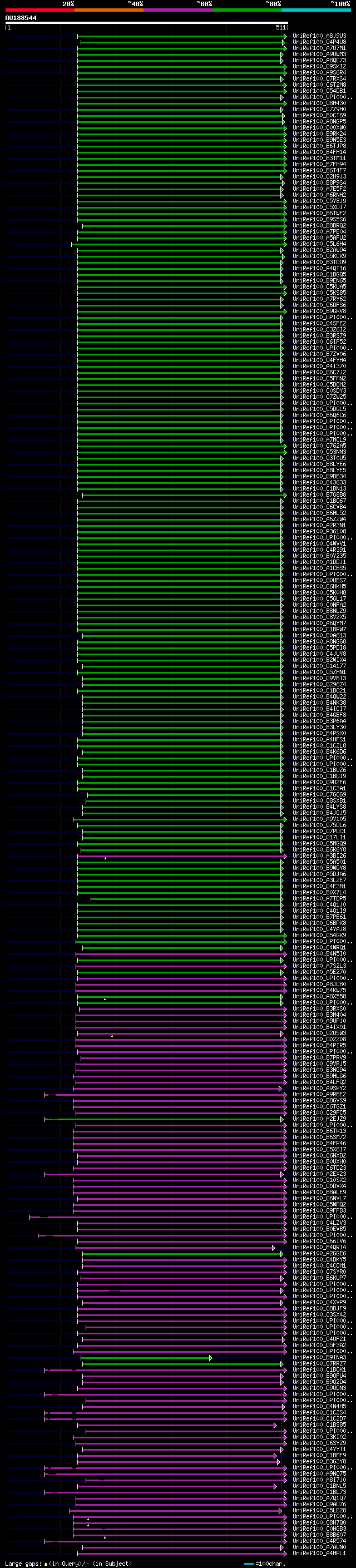This screenshot has width=356, height=1568.
Task: Click the white query sequence bar
Action: [x=147, y=22]
